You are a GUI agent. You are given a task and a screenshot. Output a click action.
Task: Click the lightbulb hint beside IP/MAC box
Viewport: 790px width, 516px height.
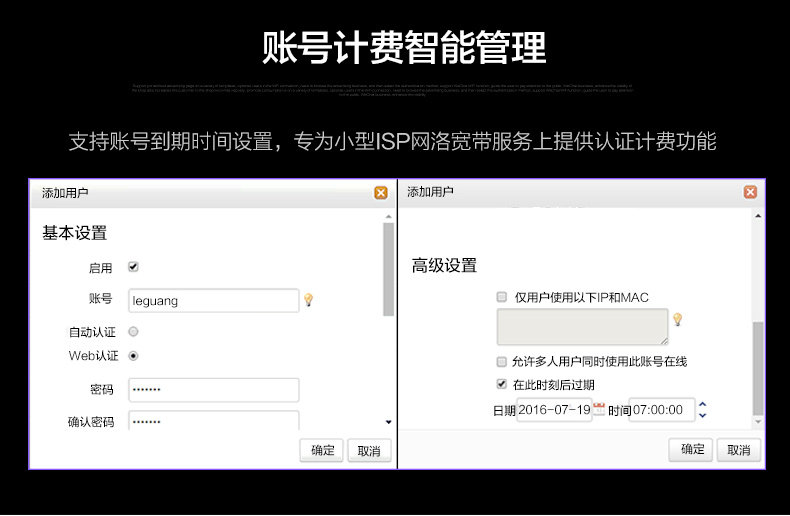[678, 319]
